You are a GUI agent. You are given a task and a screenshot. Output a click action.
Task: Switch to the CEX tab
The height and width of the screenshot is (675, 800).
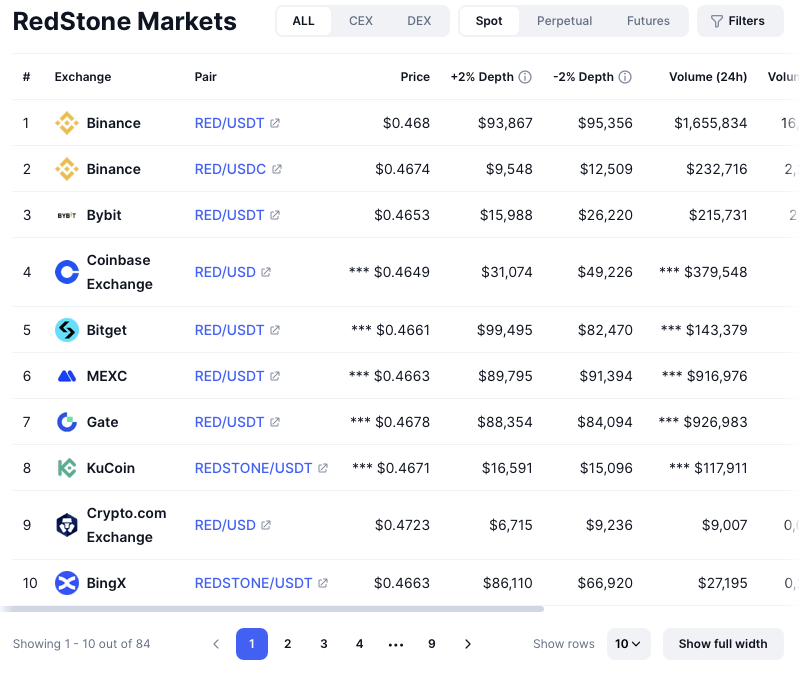(361, 21)
